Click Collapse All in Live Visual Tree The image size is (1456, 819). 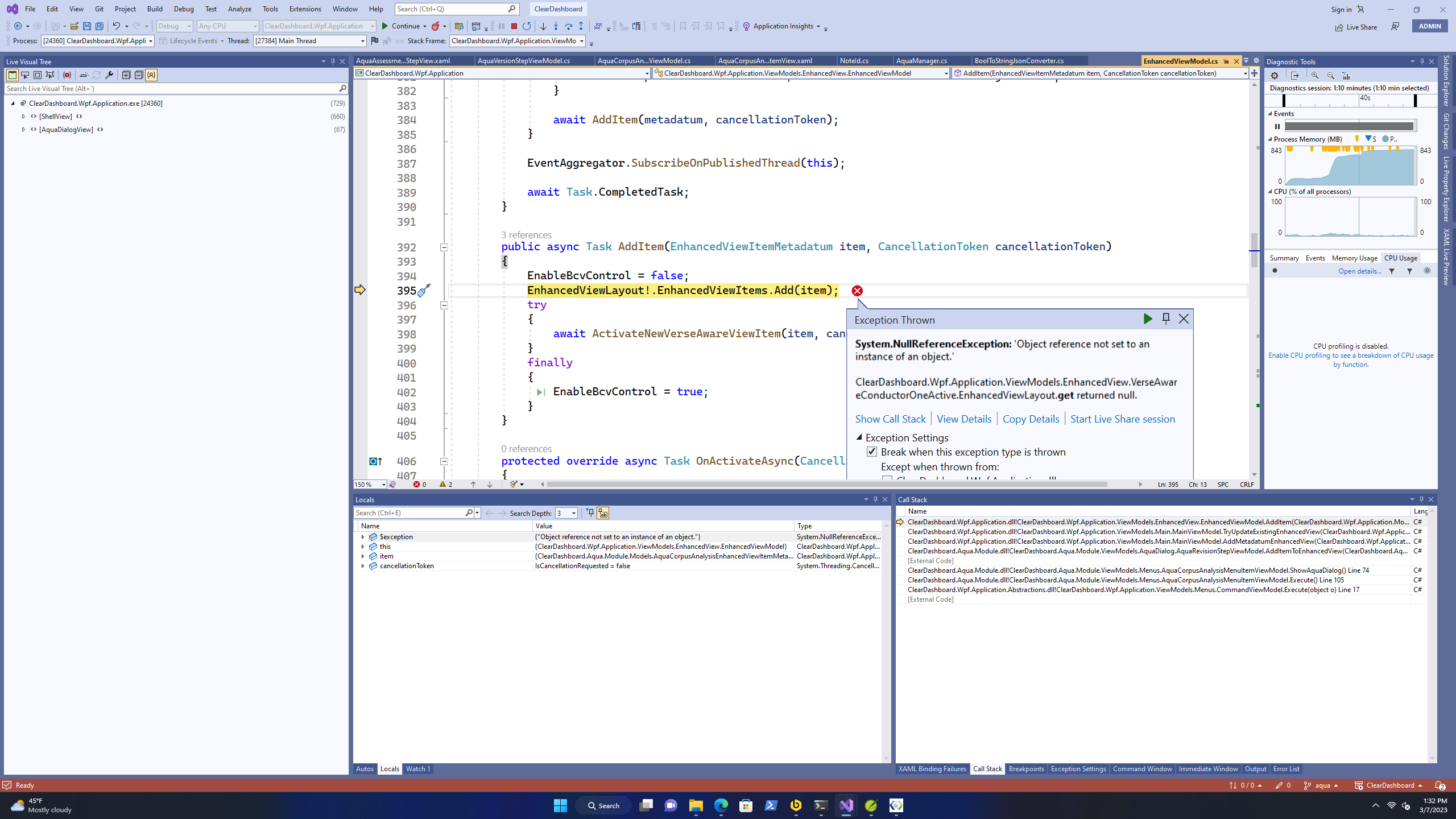click(x=139, y=75)
